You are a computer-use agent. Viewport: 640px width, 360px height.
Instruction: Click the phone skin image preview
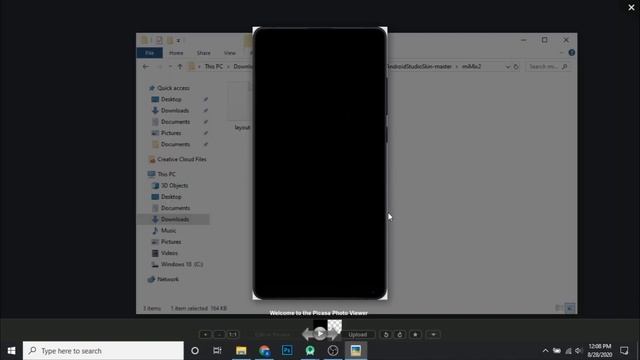click(320, 163)
